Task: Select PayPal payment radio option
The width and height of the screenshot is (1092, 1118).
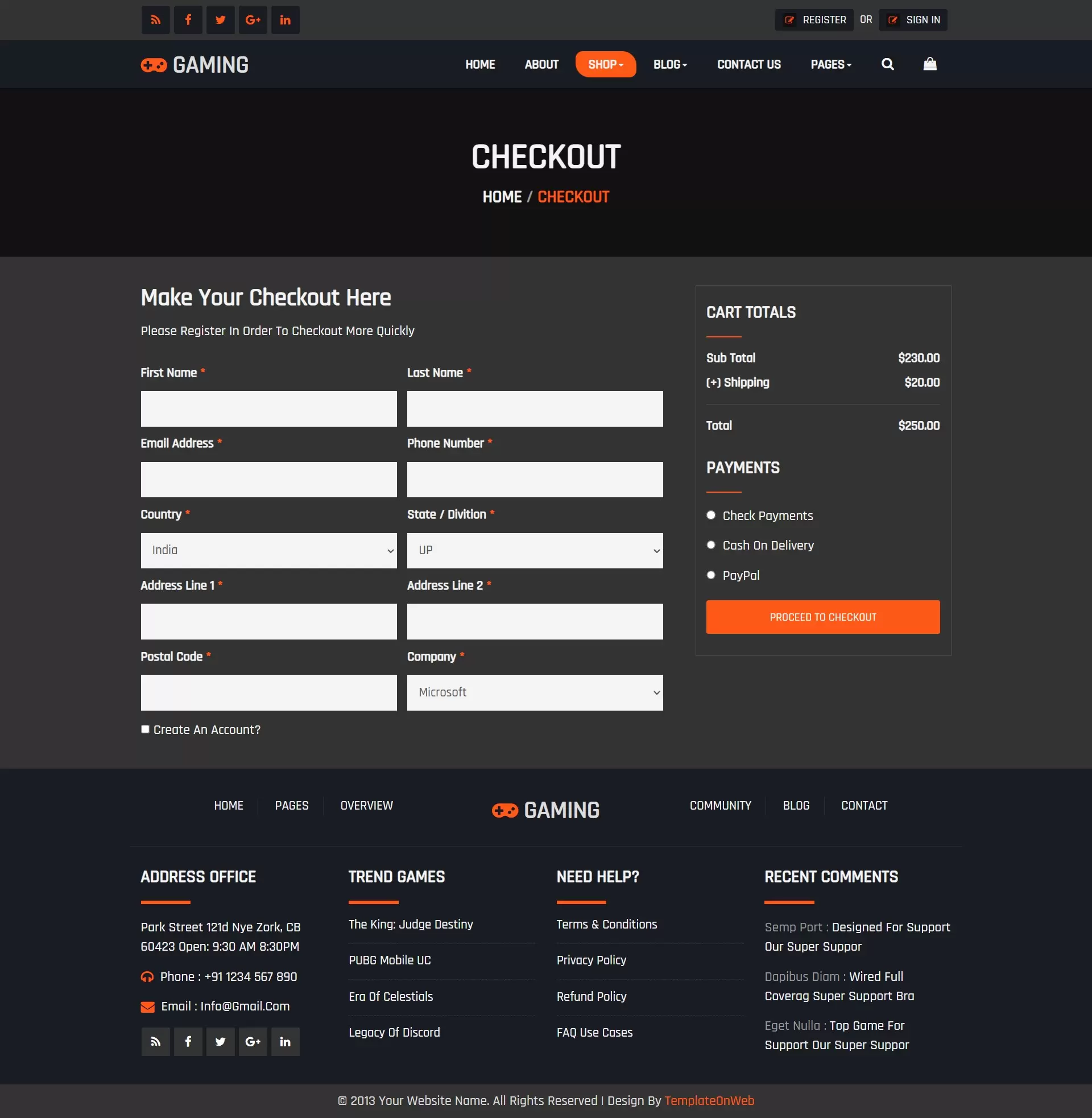Action: (711, 575)
